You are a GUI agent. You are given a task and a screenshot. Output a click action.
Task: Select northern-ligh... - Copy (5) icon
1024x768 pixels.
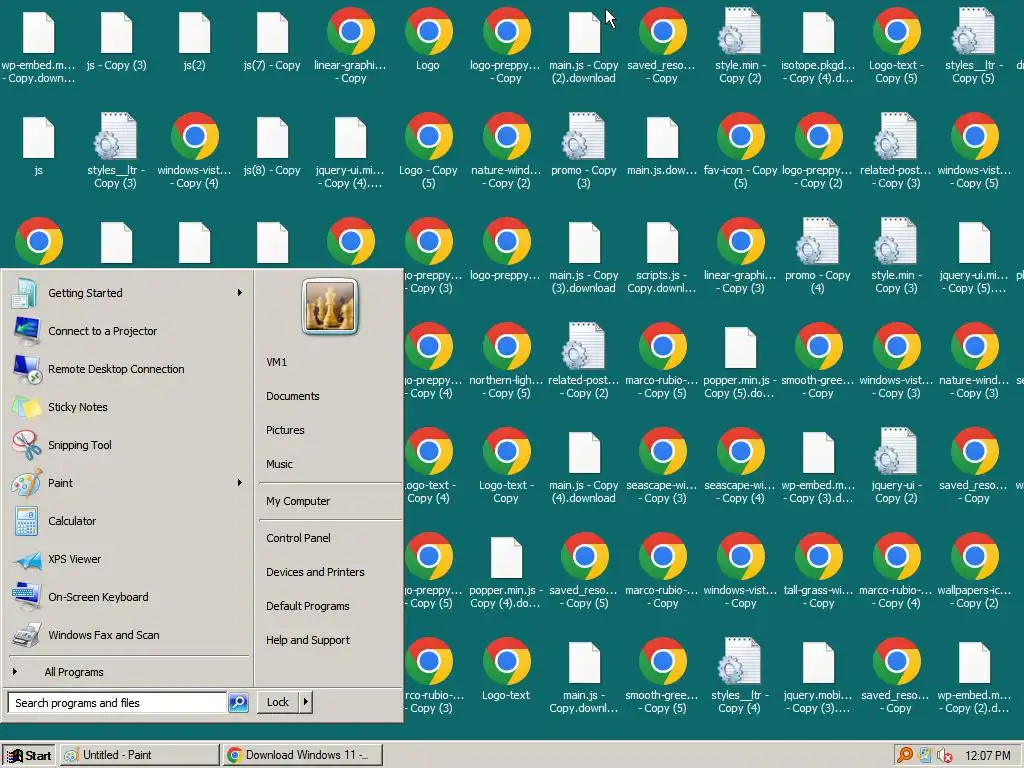(x=506, y=360)
